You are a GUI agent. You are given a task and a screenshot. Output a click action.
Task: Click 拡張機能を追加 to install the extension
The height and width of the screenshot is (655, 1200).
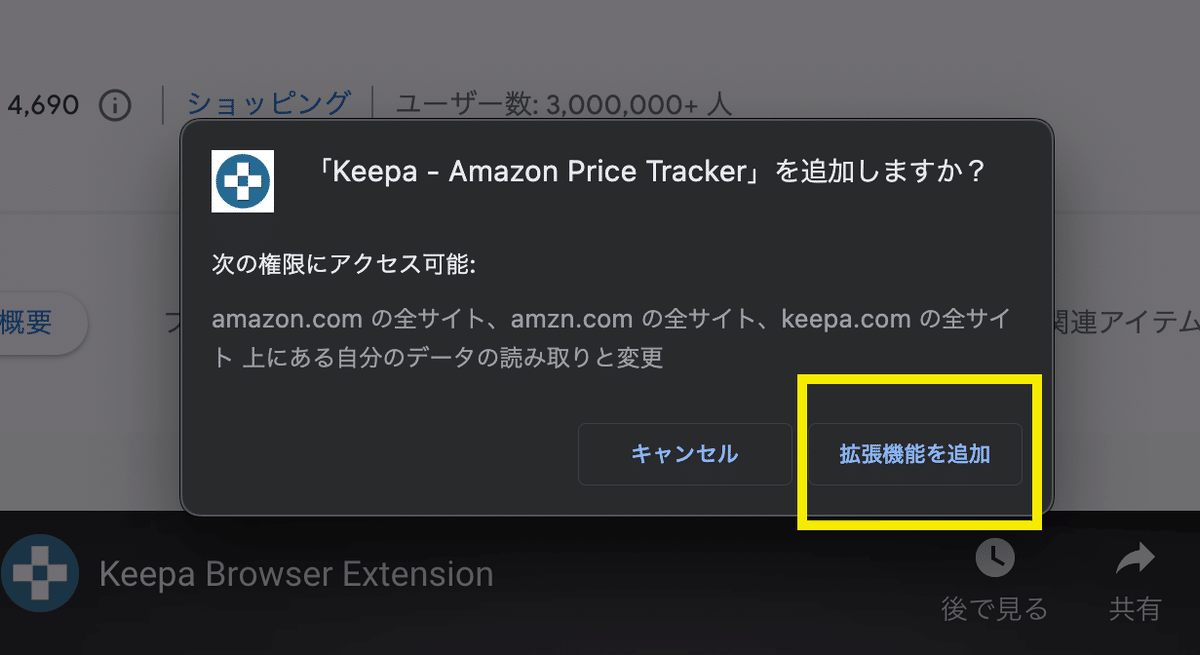coord(916,454)
